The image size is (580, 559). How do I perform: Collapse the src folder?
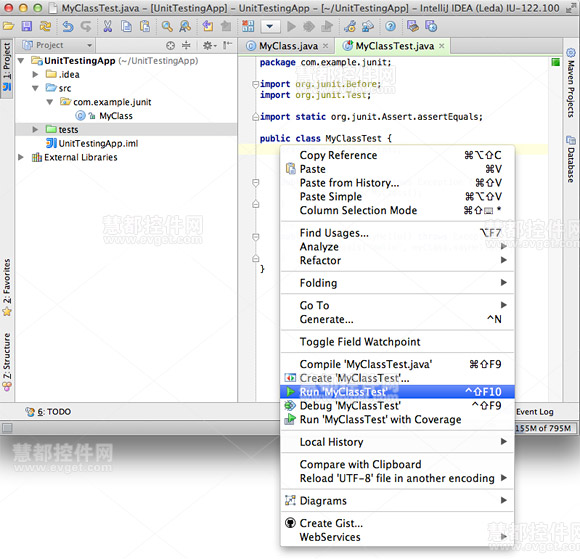[x=36, y=88]
